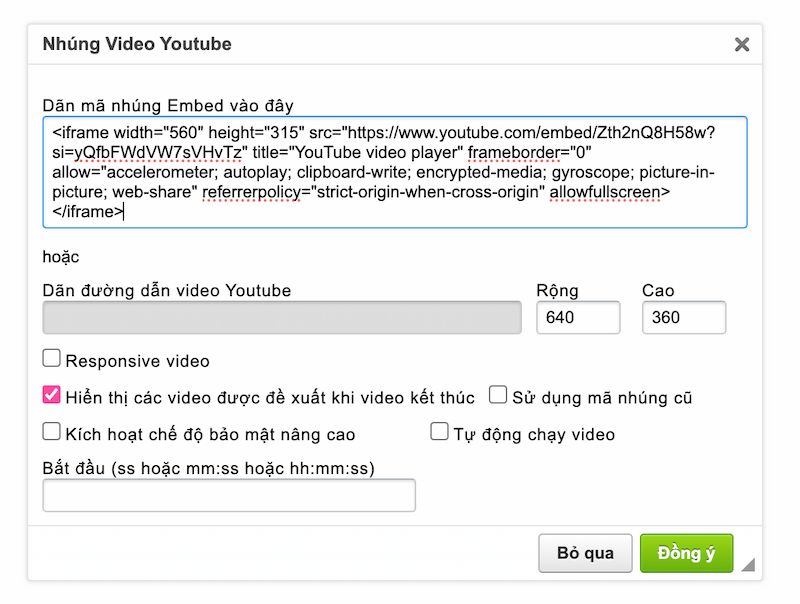Click the resize grip in dialog corner
The height and width of the screenshot is (604, 800).
click(x=747, y=565)
